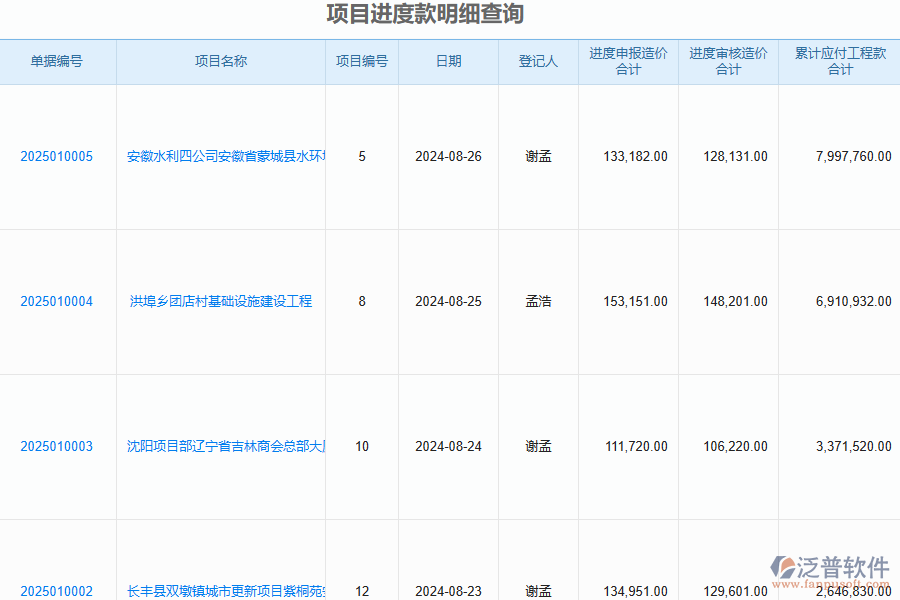This screenshot has width=900, height=600.
Task: Open document 2025010004 details
Action: 58,301
